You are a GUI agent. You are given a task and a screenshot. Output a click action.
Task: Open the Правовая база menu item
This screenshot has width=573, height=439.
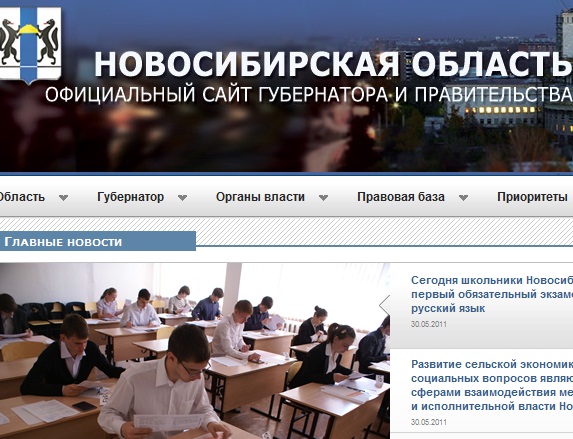pos(401,197)
